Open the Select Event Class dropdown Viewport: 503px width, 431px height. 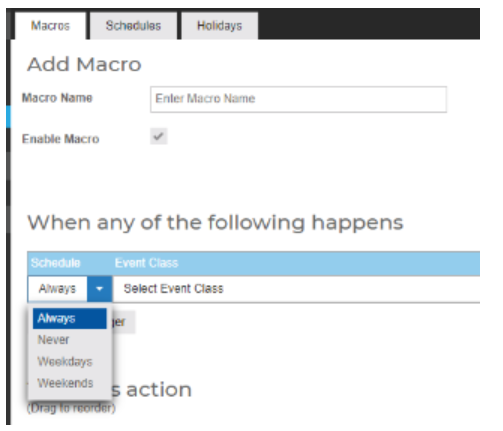297,289
